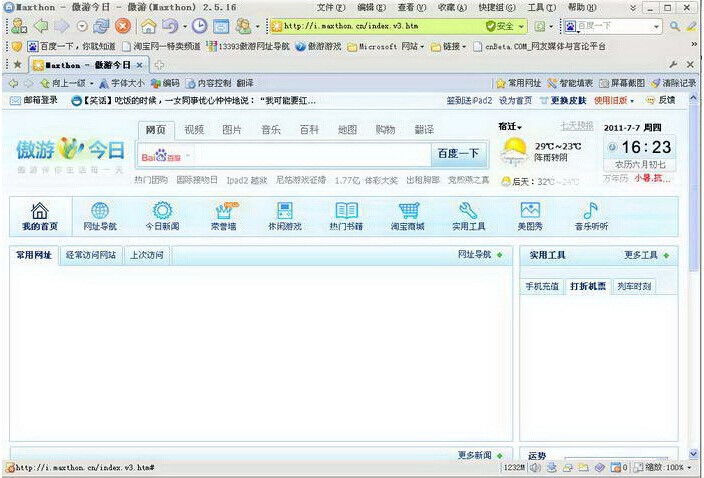Viewport: 704px width, 478px height.
Task: Open the 快捷组 menu
Action: pos(497,8)
